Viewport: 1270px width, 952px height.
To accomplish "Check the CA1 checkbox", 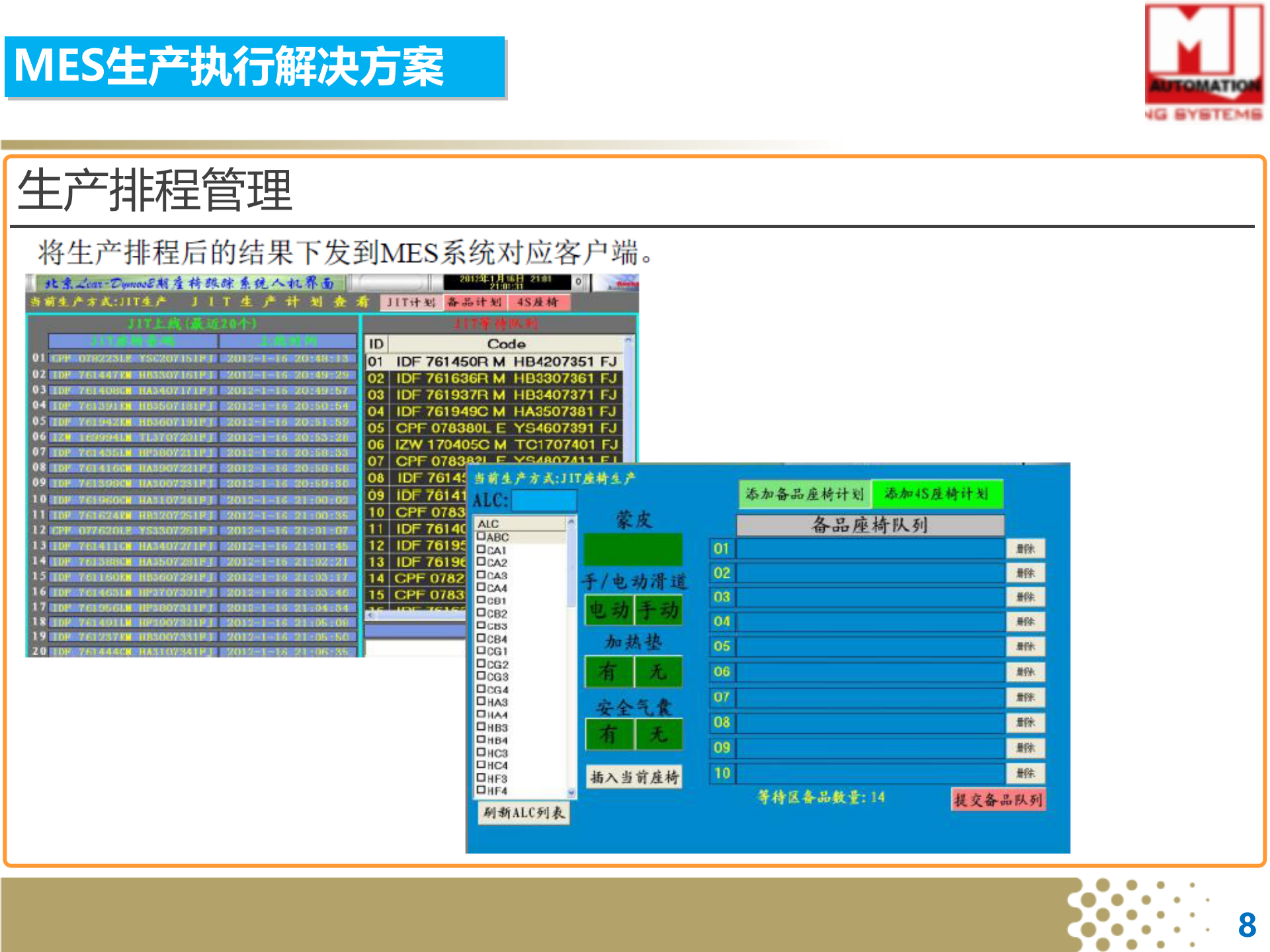I will pyautogui.click(x=481, y=550).
